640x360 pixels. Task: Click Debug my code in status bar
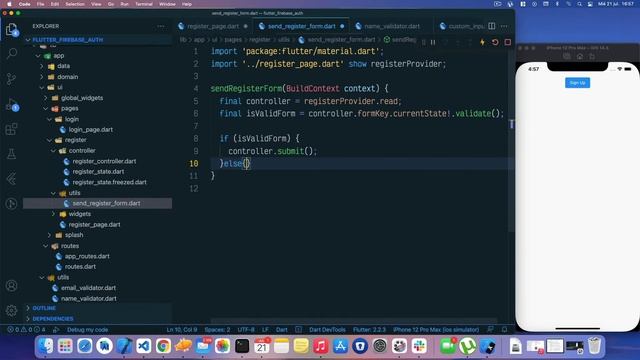[x=87, y=329]
